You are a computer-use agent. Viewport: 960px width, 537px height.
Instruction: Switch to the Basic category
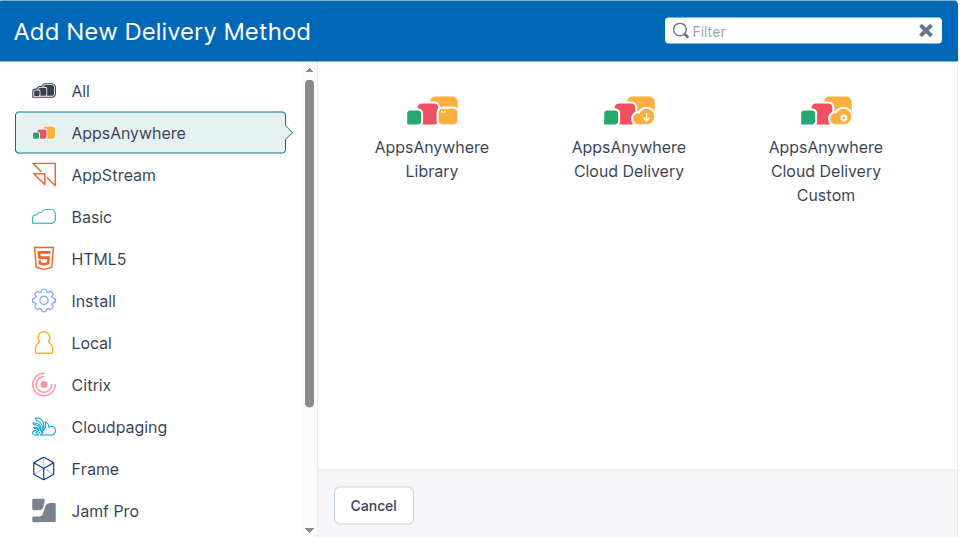[x=91, y=217]
